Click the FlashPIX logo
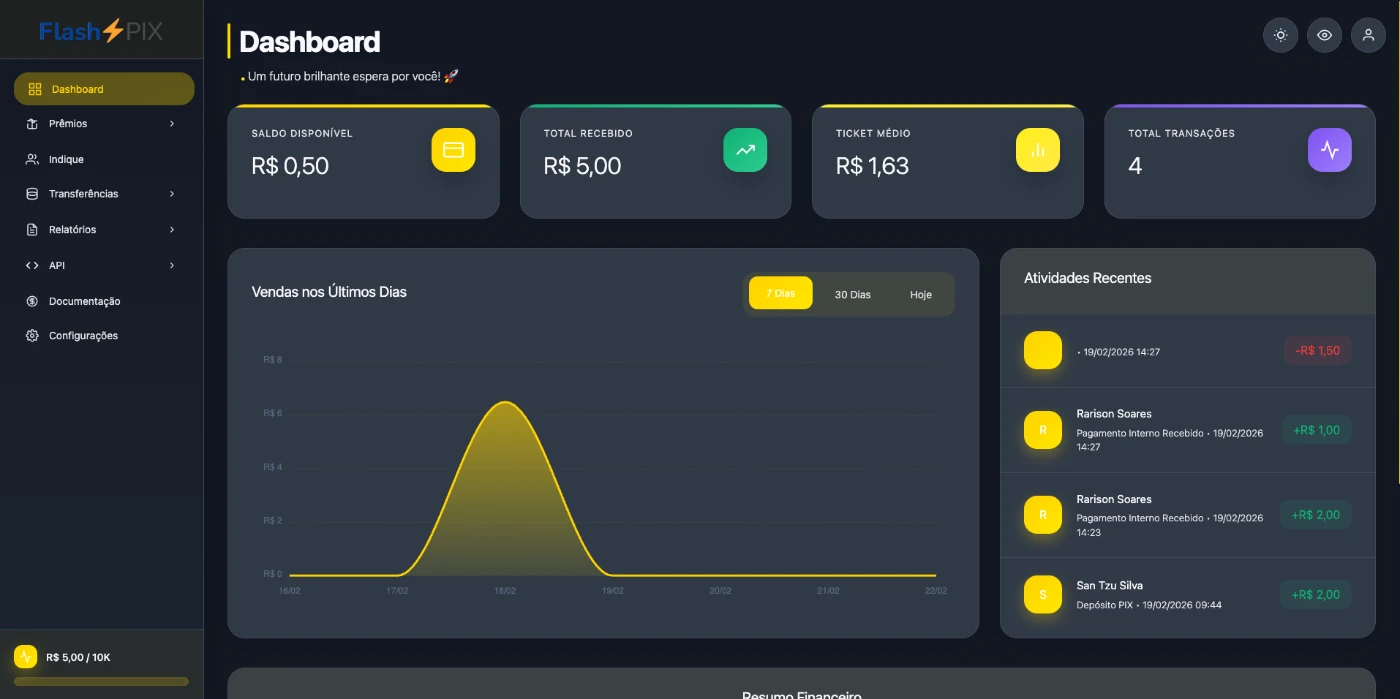 [101, 31]
